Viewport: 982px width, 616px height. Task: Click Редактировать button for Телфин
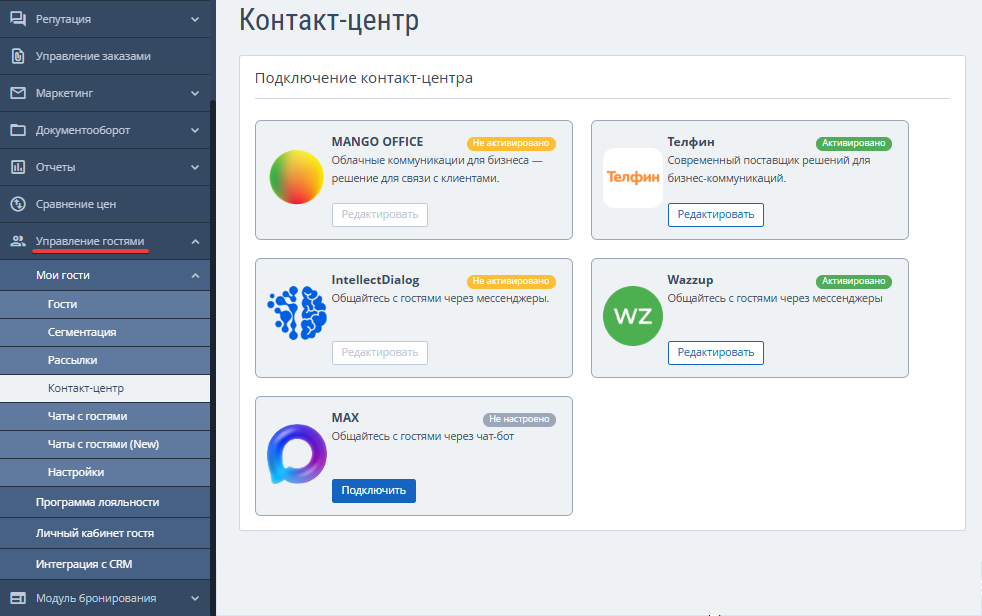pyautogui.click(x=716, y=215)
